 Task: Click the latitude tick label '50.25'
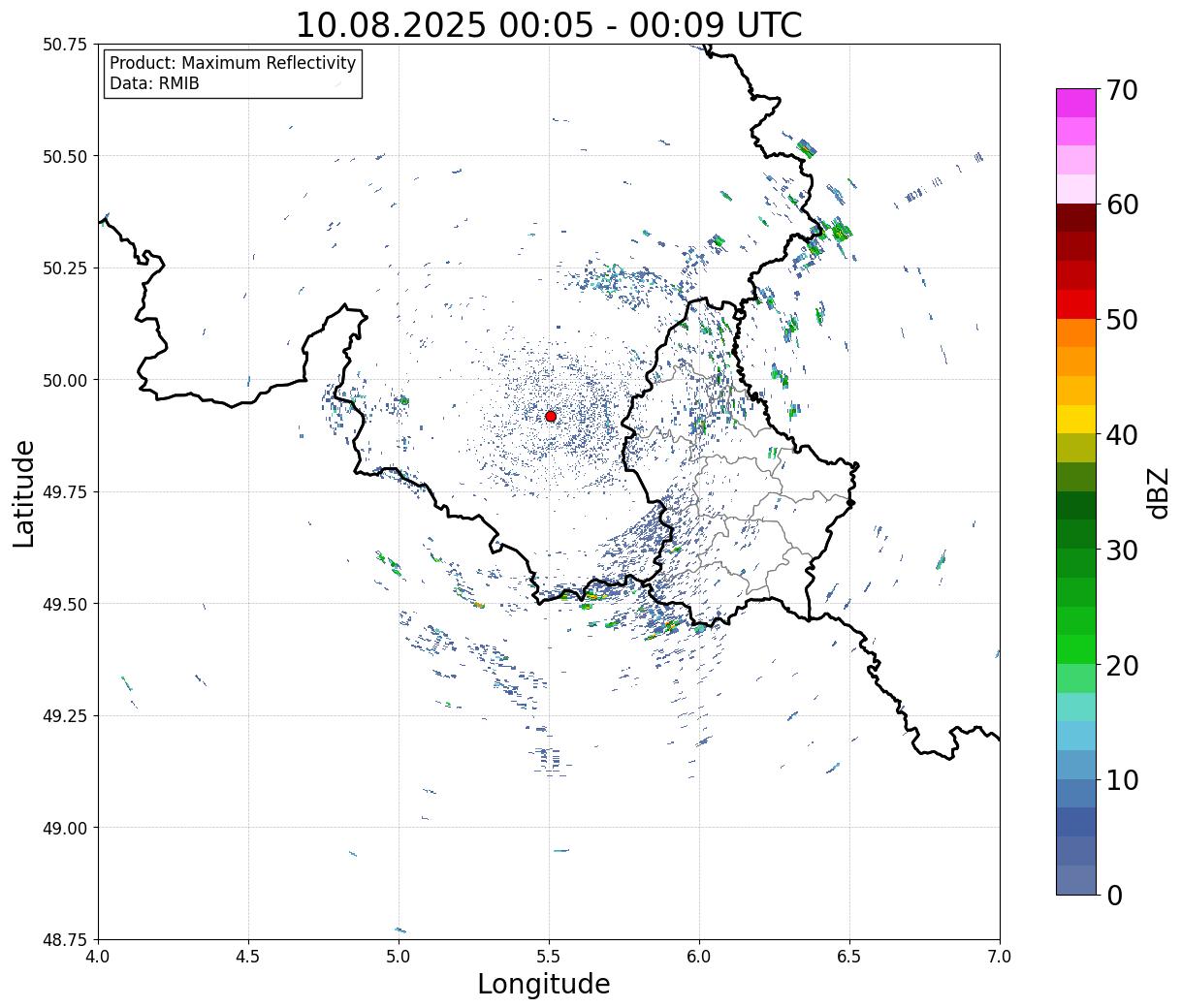(65, 268)
